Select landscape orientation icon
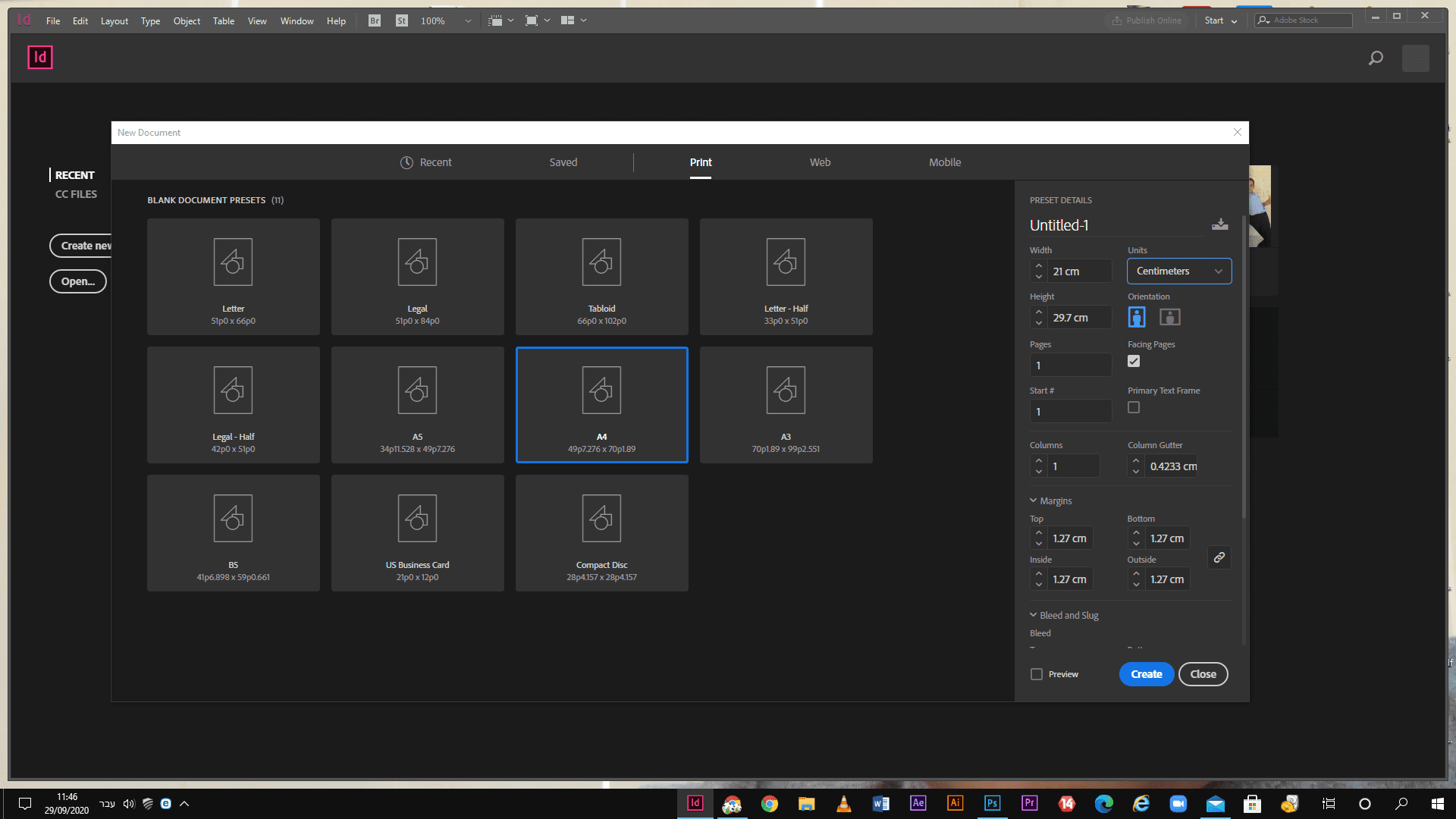This screenshot has width=1456, height=819. (1169, 317)
